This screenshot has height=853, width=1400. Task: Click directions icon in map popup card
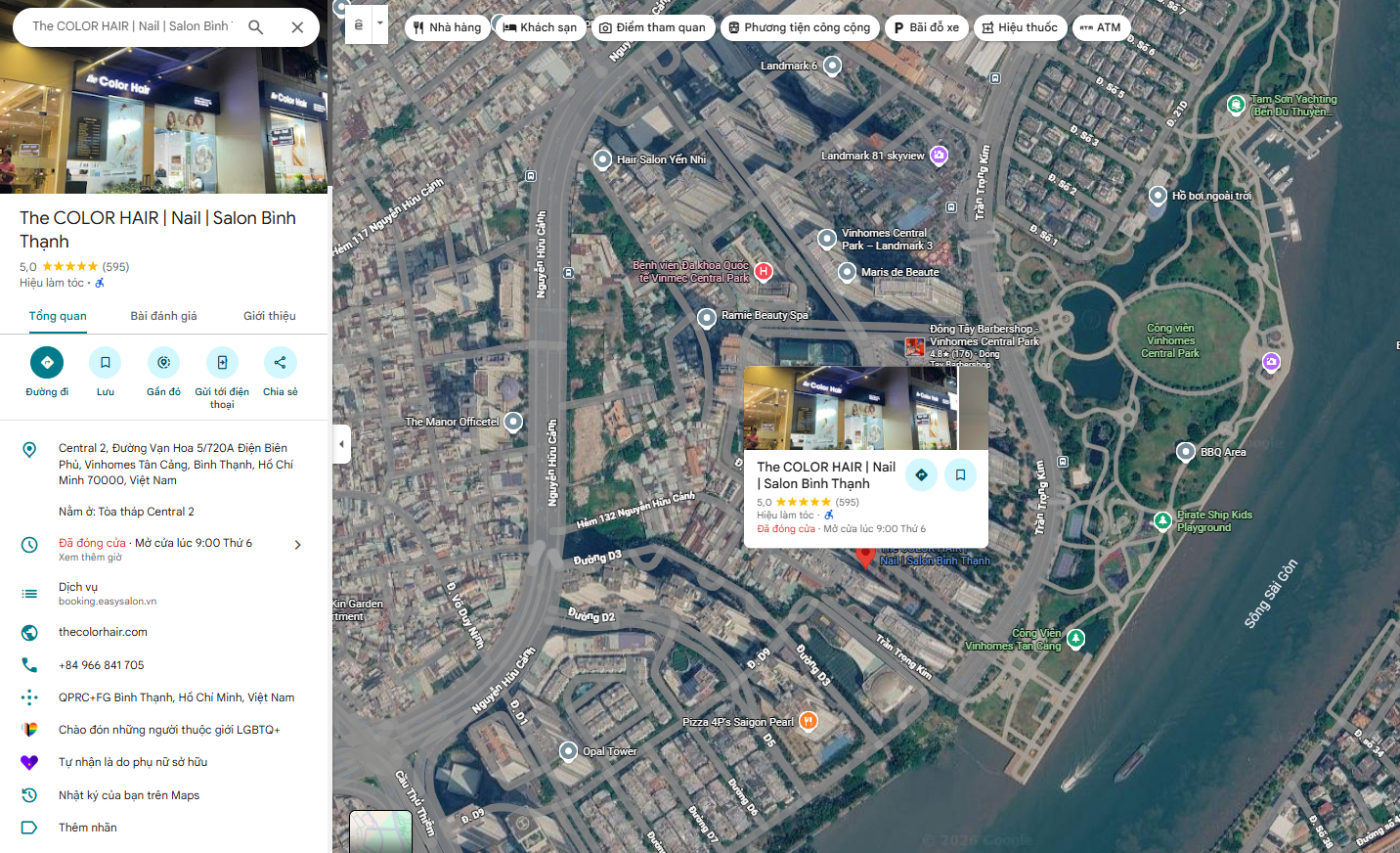coord(921,475)
